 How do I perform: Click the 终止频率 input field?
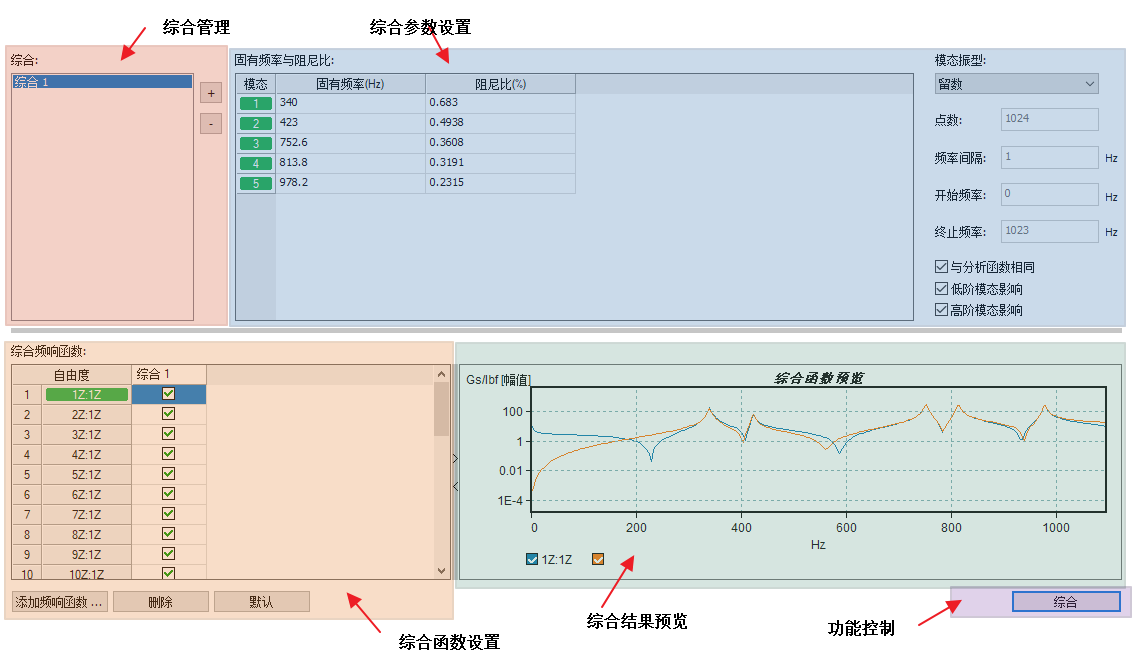(1049, 231)
